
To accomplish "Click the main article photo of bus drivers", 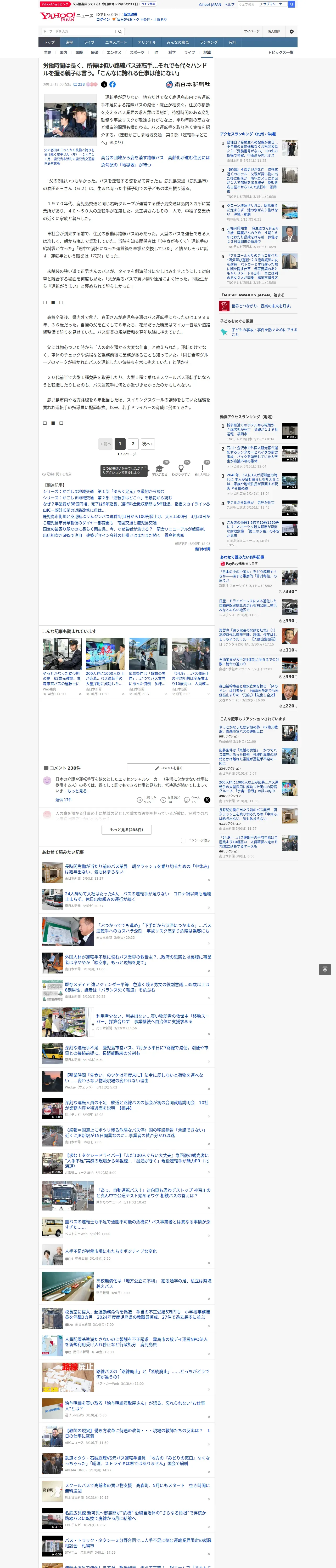I will point(70,120).
